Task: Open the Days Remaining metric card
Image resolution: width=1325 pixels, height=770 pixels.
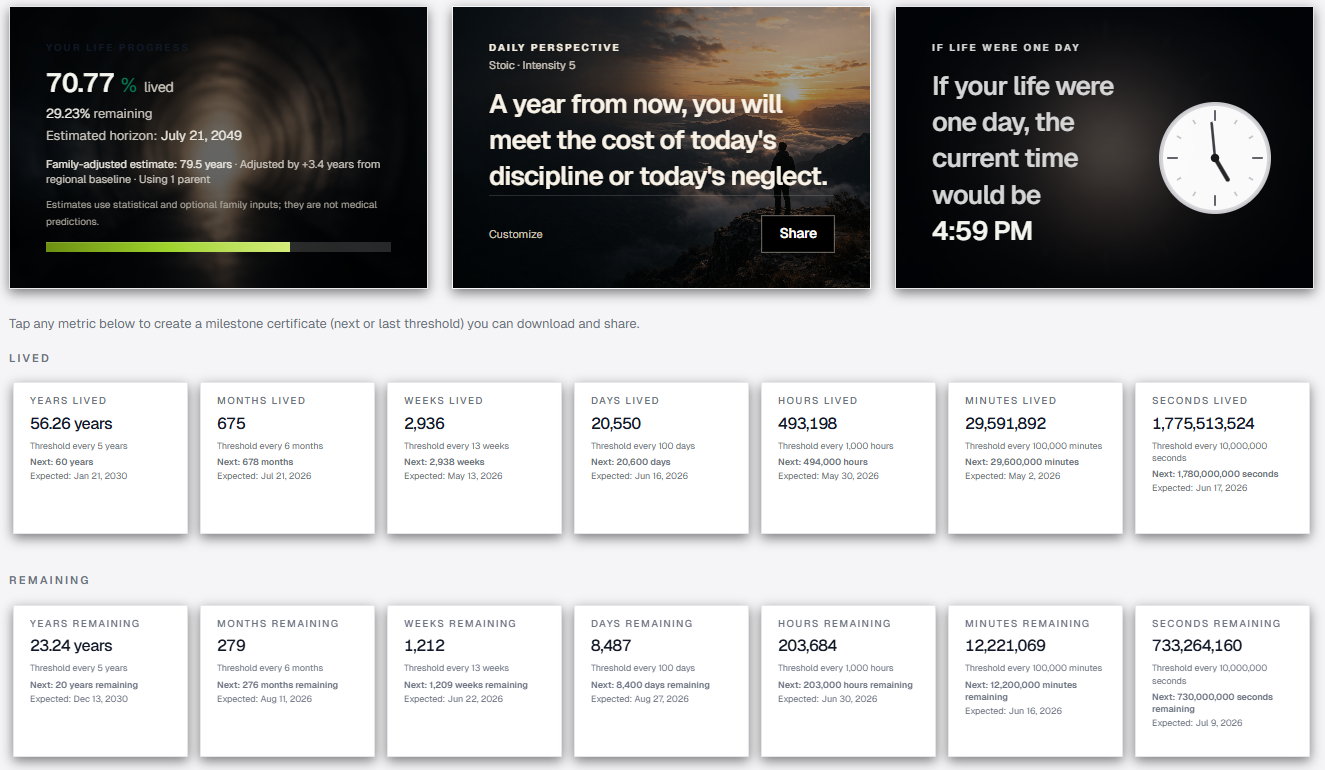Action: [x=661, y=681]
